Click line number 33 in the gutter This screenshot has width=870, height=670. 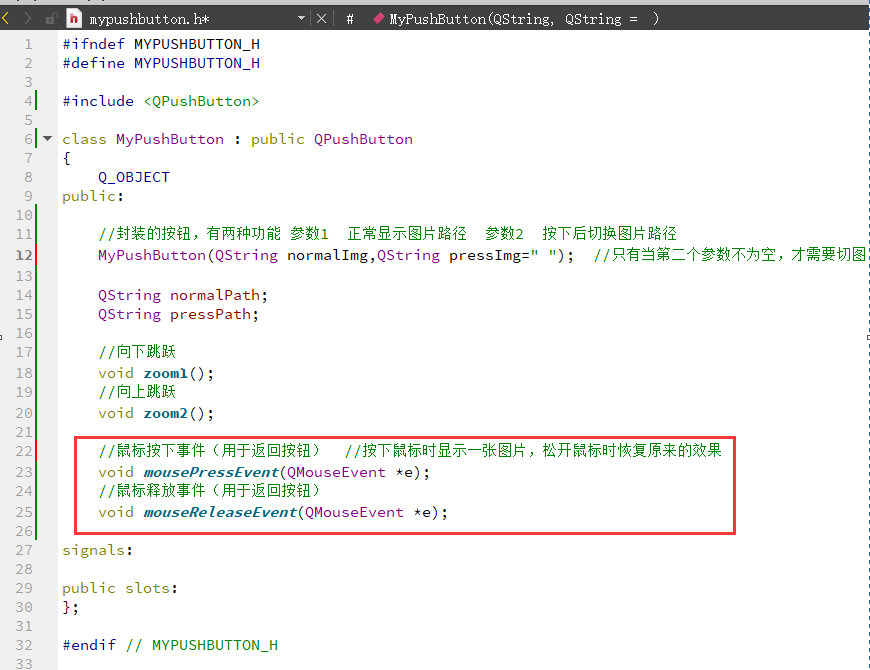pyautogui.click(x=24, y=663)
